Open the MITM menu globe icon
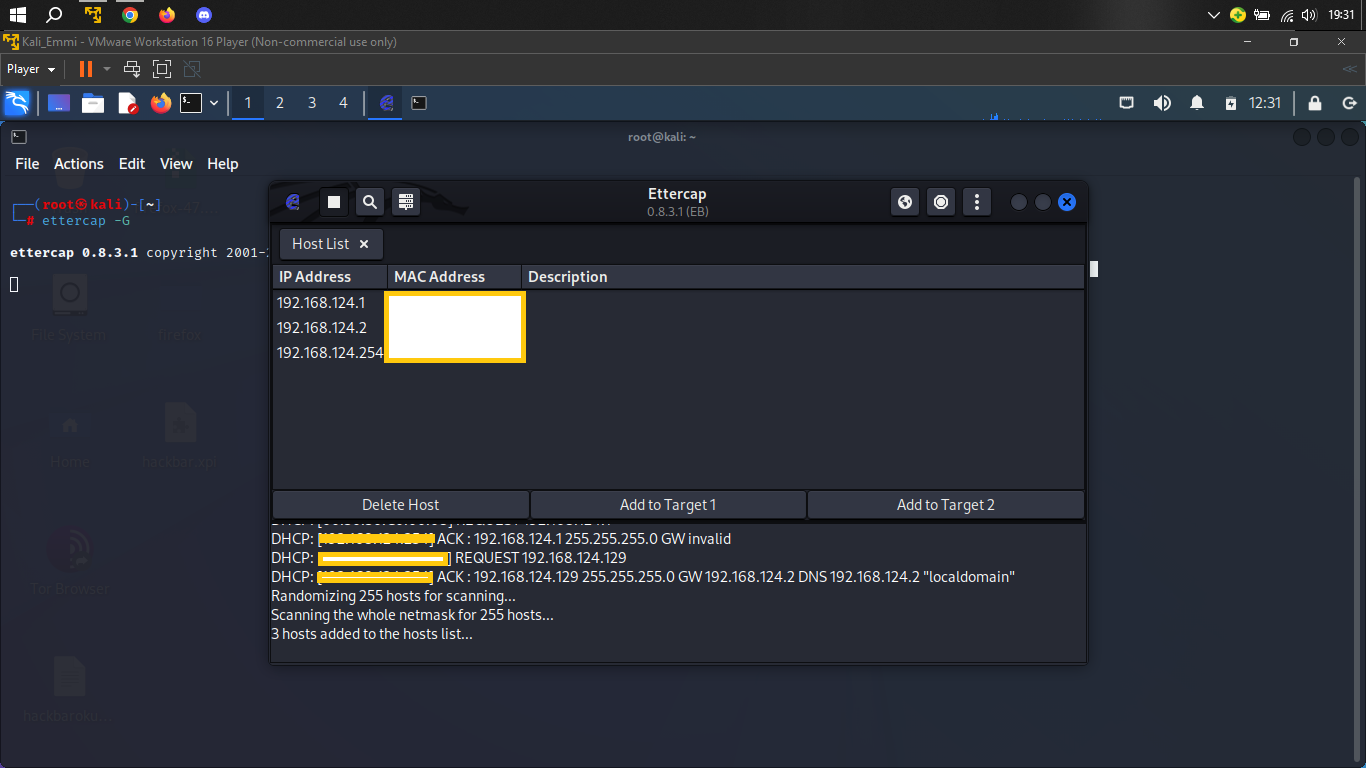This screenshot has height=768, width=1366. 905,202
